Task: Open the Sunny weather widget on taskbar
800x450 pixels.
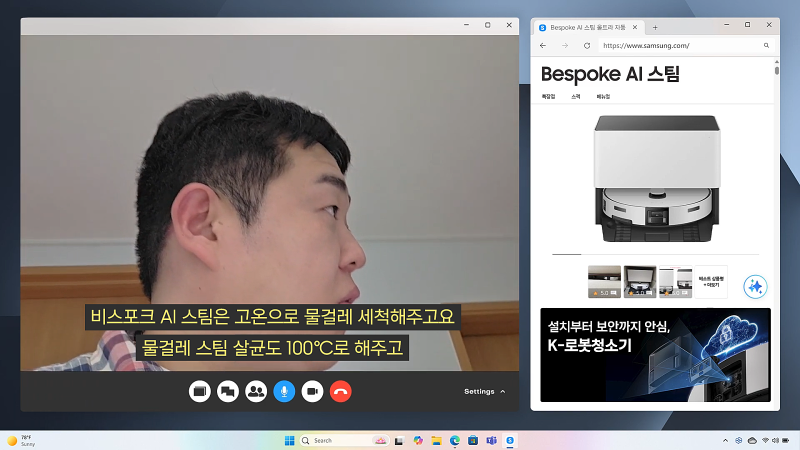Action: click(x=20, y=440)
